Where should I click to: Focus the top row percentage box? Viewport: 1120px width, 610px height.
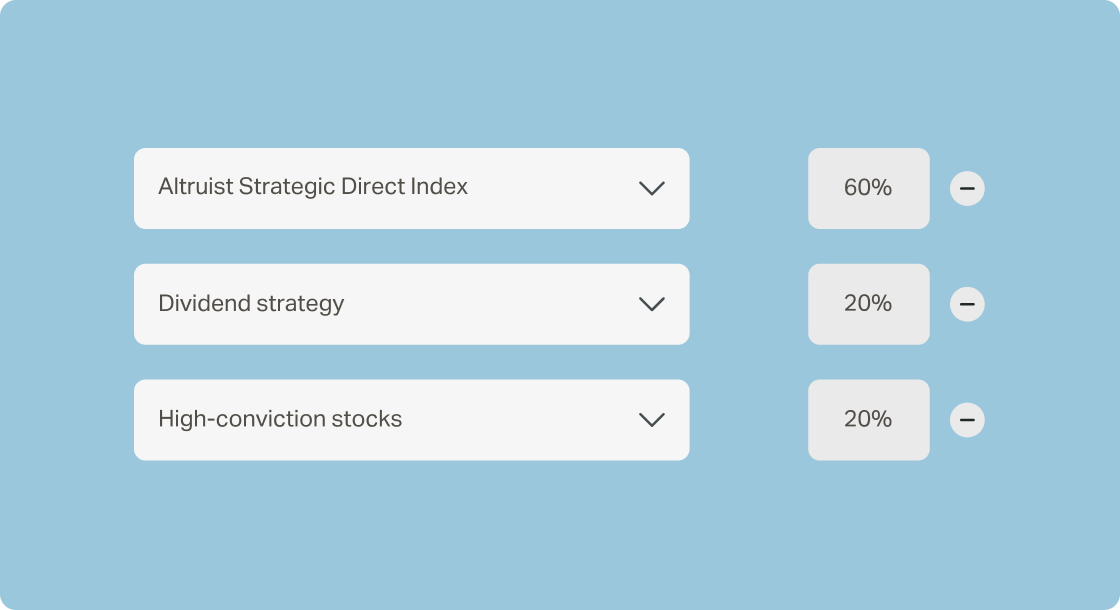(869, 189)
